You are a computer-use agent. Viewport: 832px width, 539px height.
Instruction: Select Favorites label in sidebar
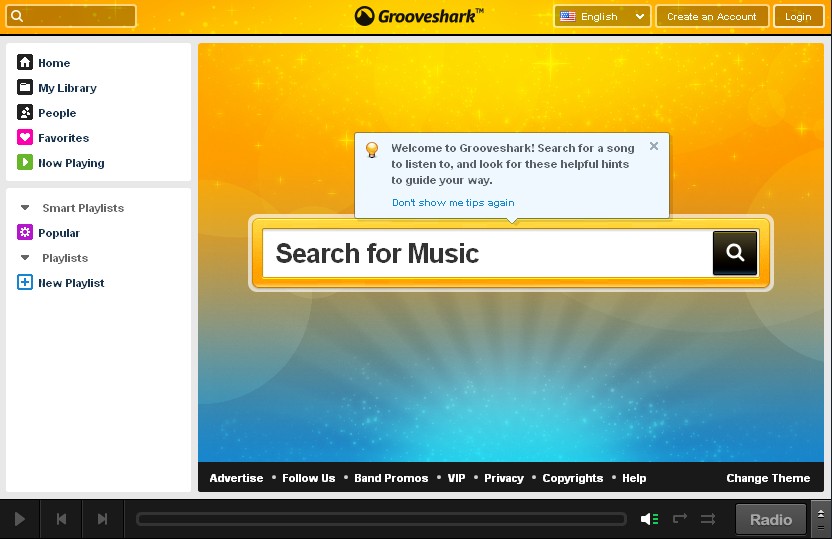coord(64,138)
